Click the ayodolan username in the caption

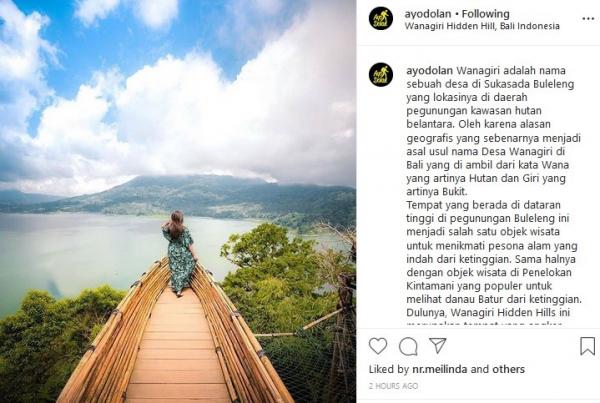pos(429,70)
